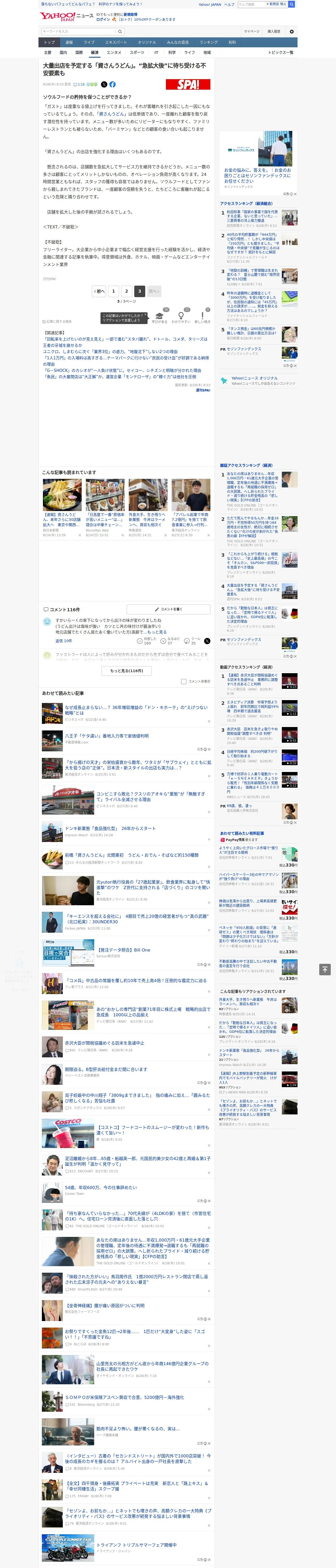Open the エンタメ category
Screen dimensions: 336x1568
tap(114, 52)
